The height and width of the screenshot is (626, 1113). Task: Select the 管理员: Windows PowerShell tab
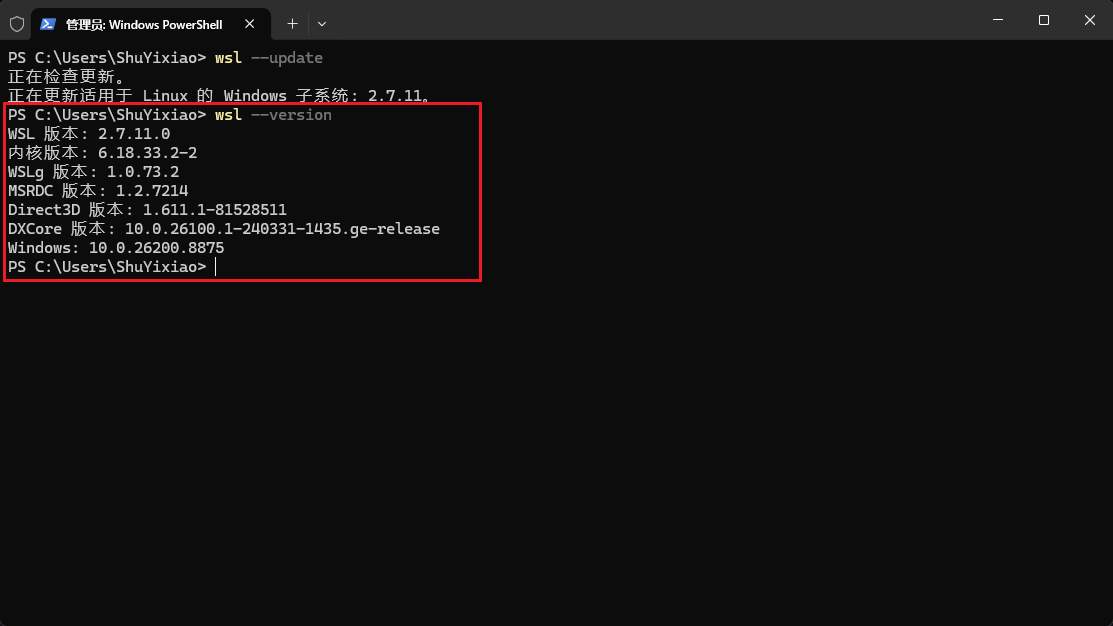(150, 24)
